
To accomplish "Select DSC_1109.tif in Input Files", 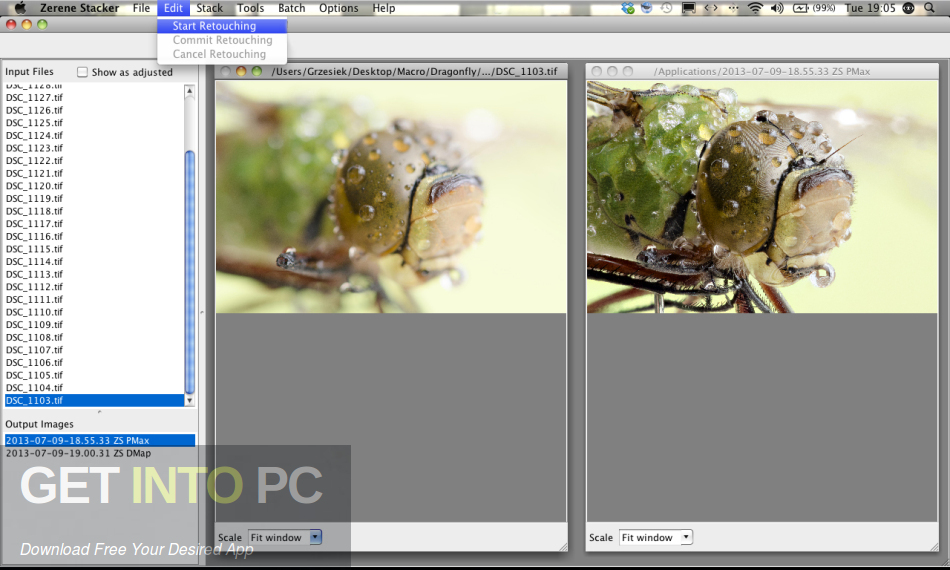I will [95, 325].
